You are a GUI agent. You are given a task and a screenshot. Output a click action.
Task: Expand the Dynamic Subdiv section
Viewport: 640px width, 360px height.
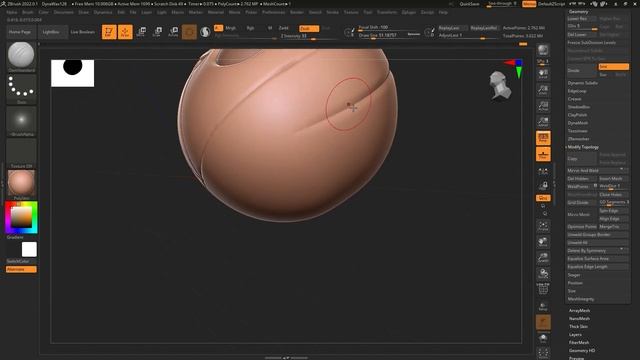click(x=582, y=83)
